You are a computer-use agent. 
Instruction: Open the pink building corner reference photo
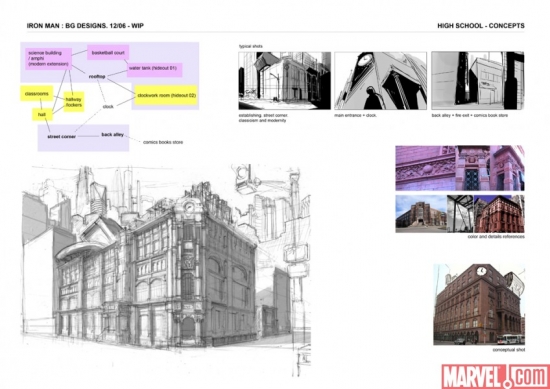(x=507, y=168)
